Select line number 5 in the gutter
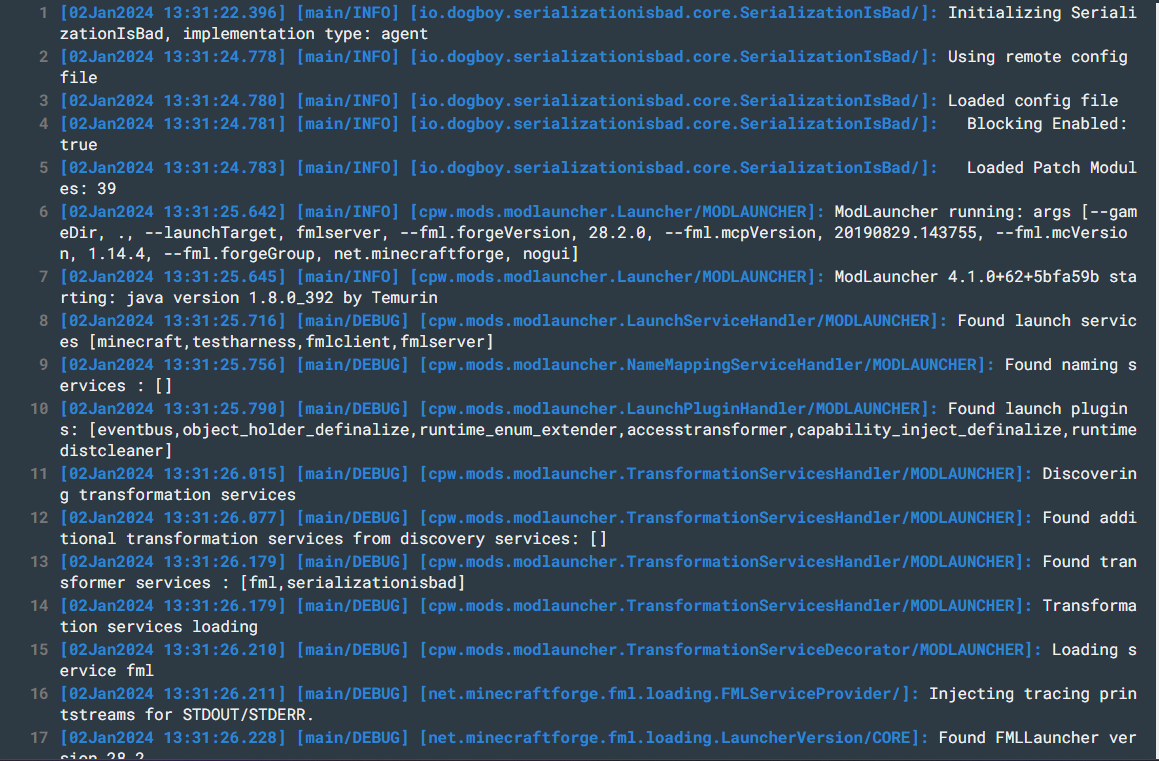 pos(44,168)
